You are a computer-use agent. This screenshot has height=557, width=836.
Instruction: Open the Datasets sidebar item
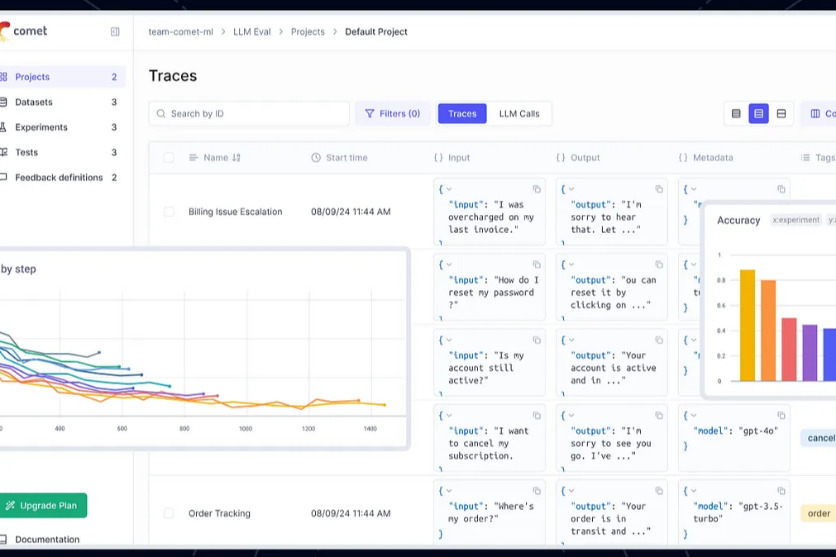tap(62, 102)
